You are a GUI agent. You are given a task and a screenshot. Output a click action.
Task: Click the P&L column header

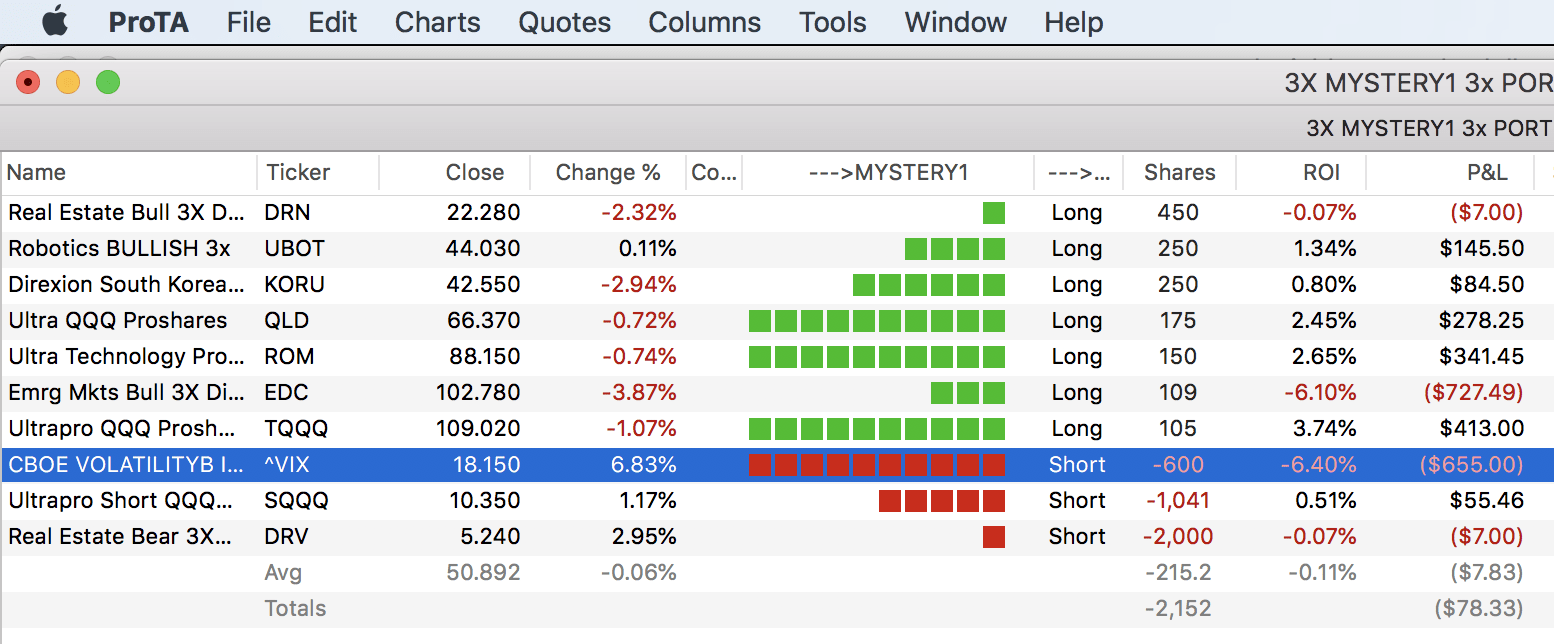pyautogui.click(x=1487, y=173)
